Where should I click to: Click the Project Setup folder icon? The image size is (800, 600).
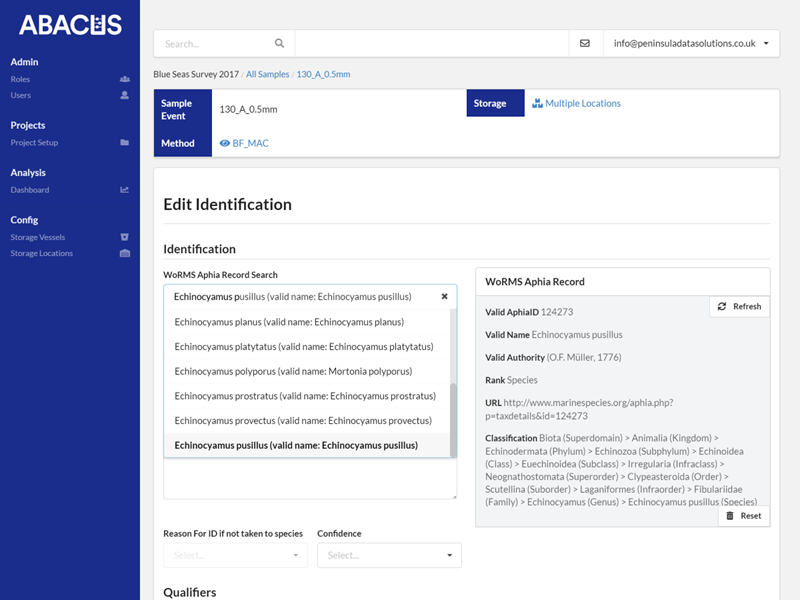coord(124,143)
